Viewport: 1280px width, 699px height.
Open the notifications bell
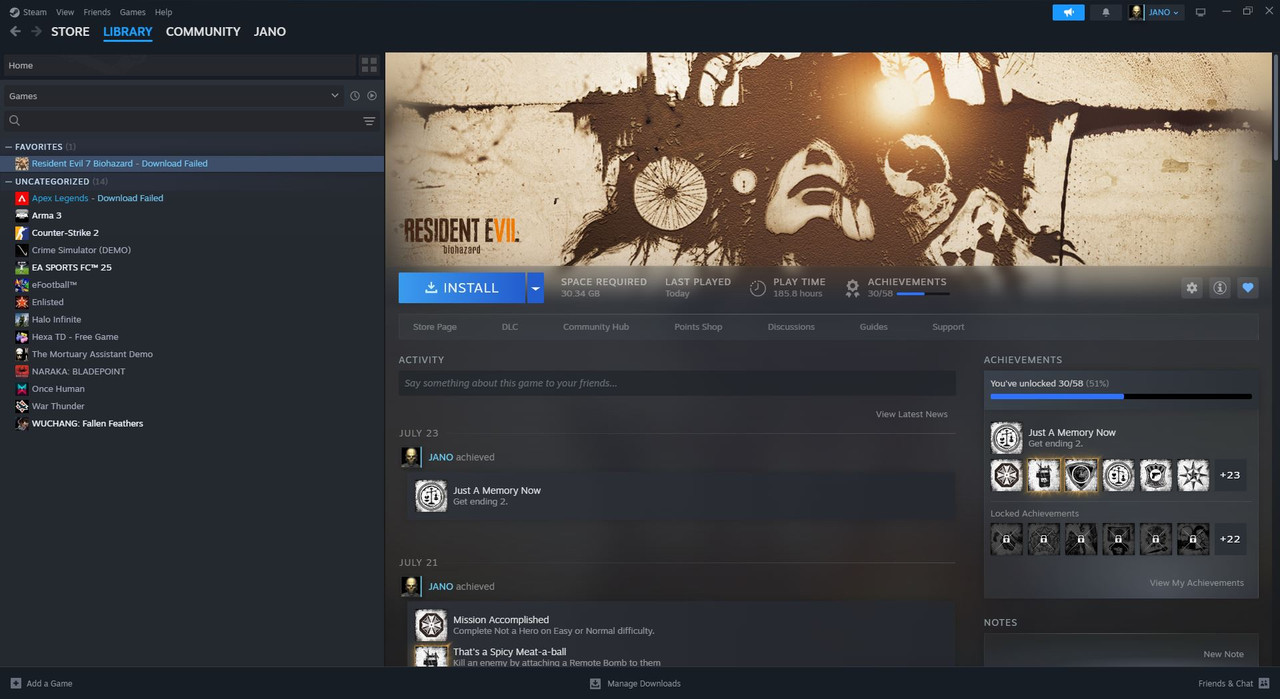pyautogui.click(x=1105, y=12)
